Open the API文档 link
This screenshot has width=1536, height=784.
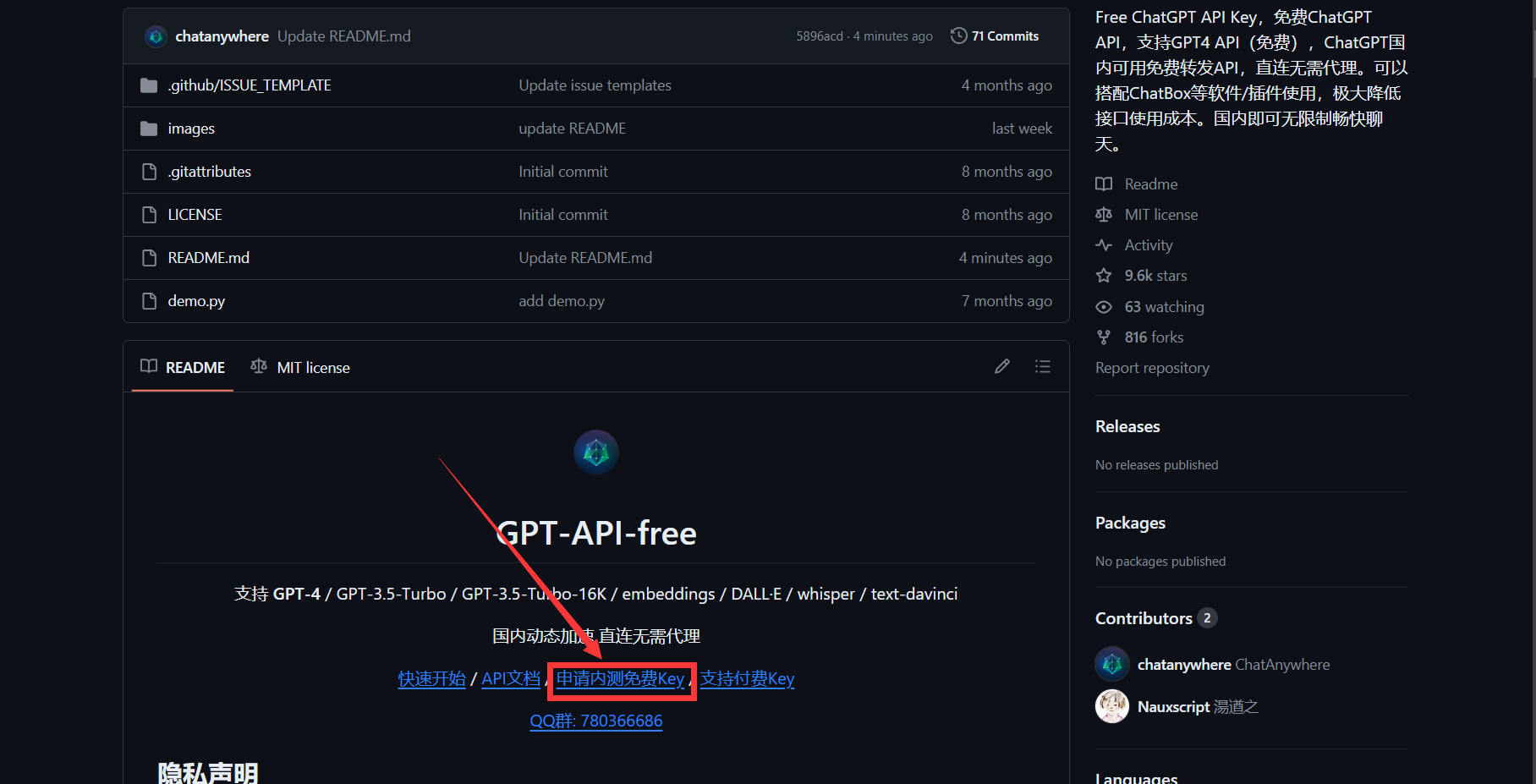pos(511,679)
